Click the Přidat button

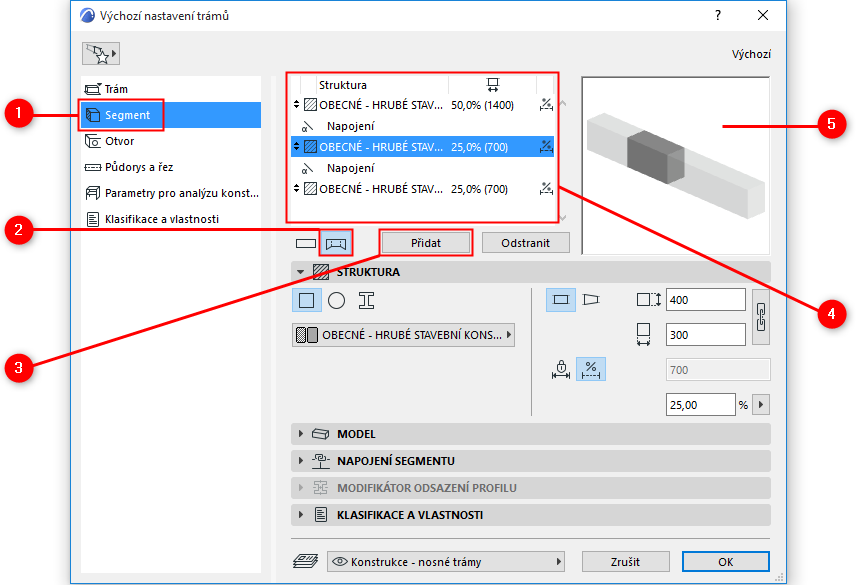tap(426, 243)
